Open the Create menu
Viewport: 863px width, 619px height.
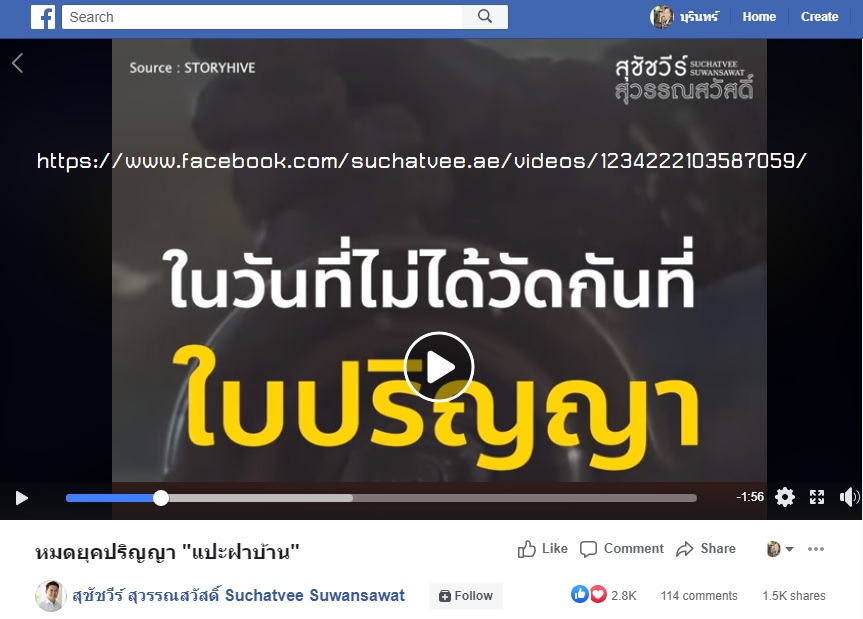pyautogui.click(x=819, y=17)
